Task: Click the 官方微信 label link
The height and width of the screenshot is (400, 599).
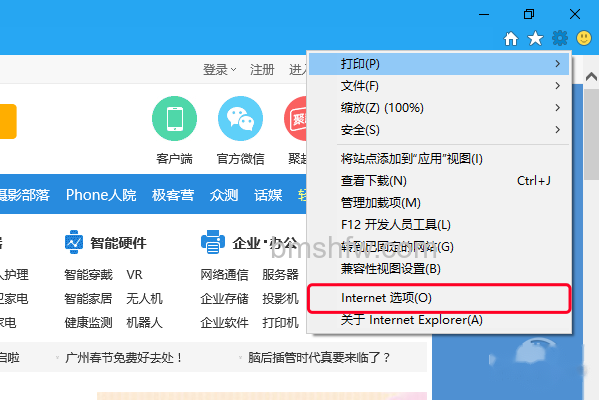Action: coord(240,159)
